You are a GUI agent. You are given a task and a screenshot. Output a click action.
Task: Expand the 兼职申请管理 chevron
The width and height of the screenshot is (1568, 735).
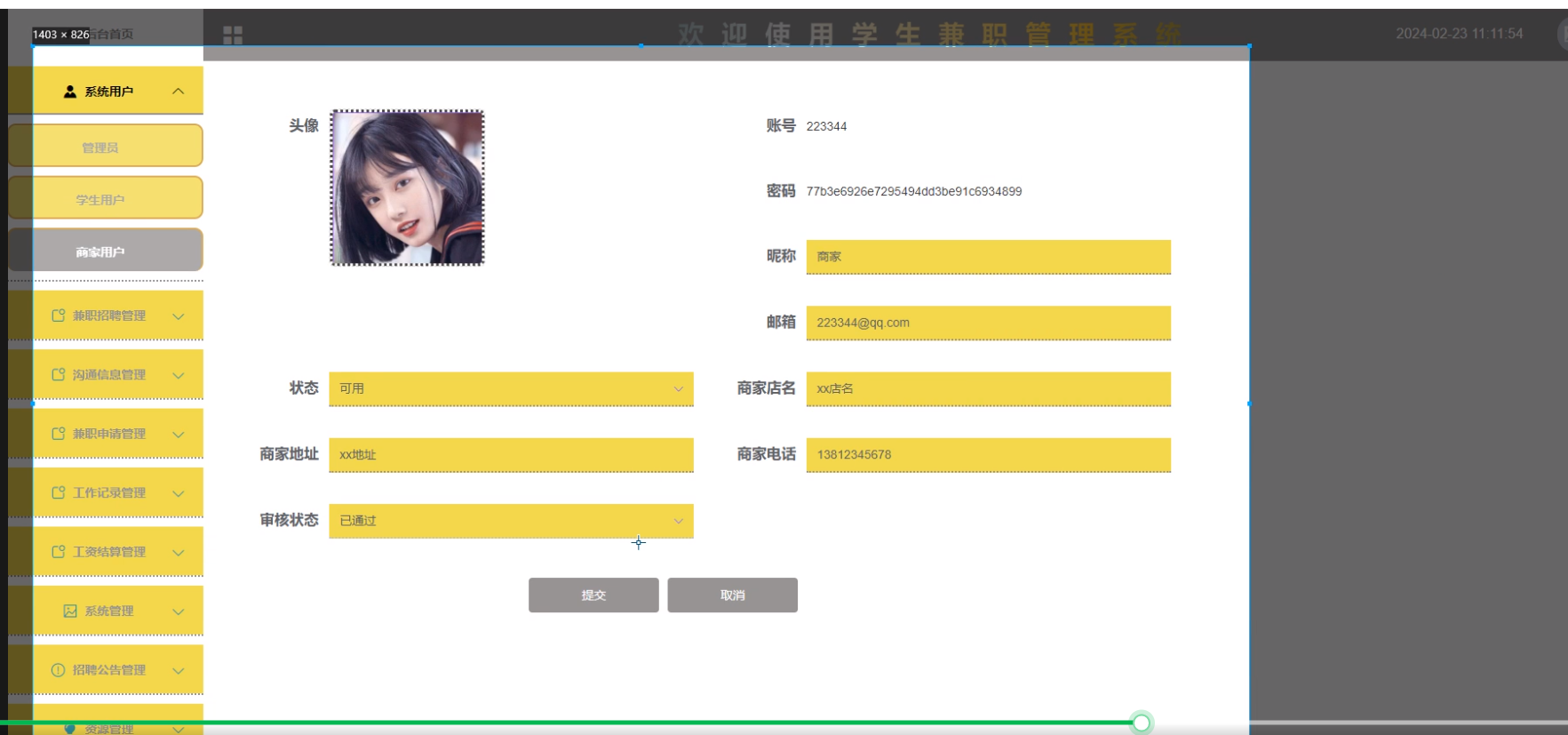pyautogui.click(x=179, y=435)
